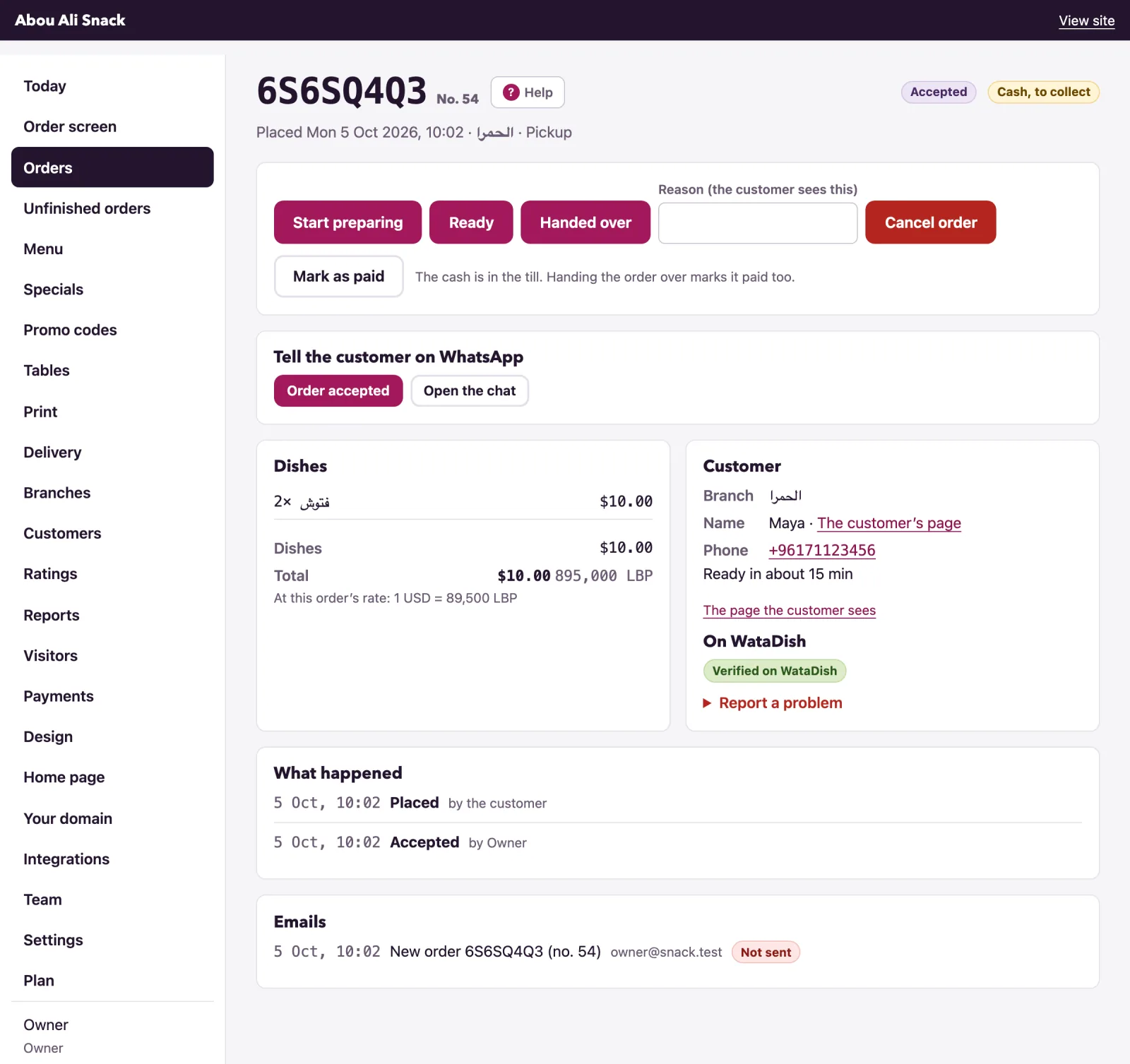The image size is (1130, 1064).
Task: Open the Menu section
Action: coord(112,249)
